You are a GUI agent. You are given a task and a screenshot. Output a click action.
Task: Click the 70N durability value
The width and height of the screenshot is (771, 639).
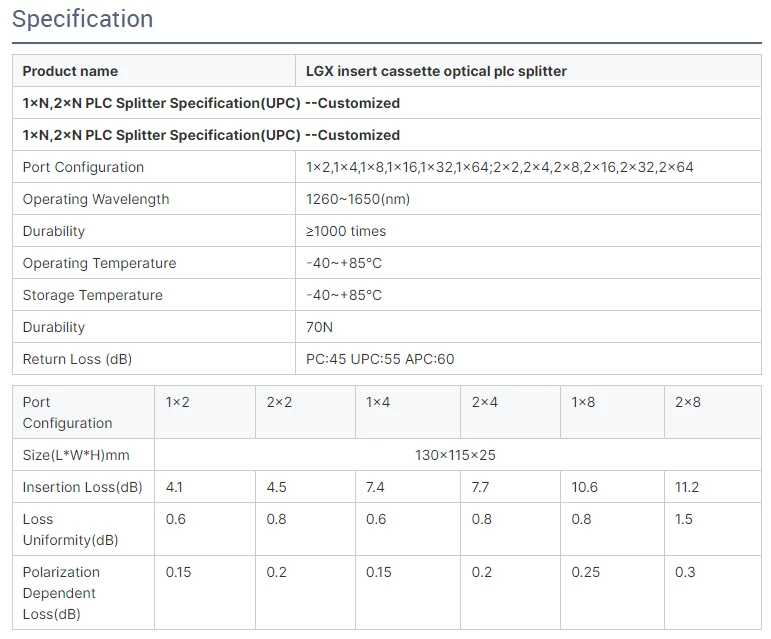coord(319,327)
